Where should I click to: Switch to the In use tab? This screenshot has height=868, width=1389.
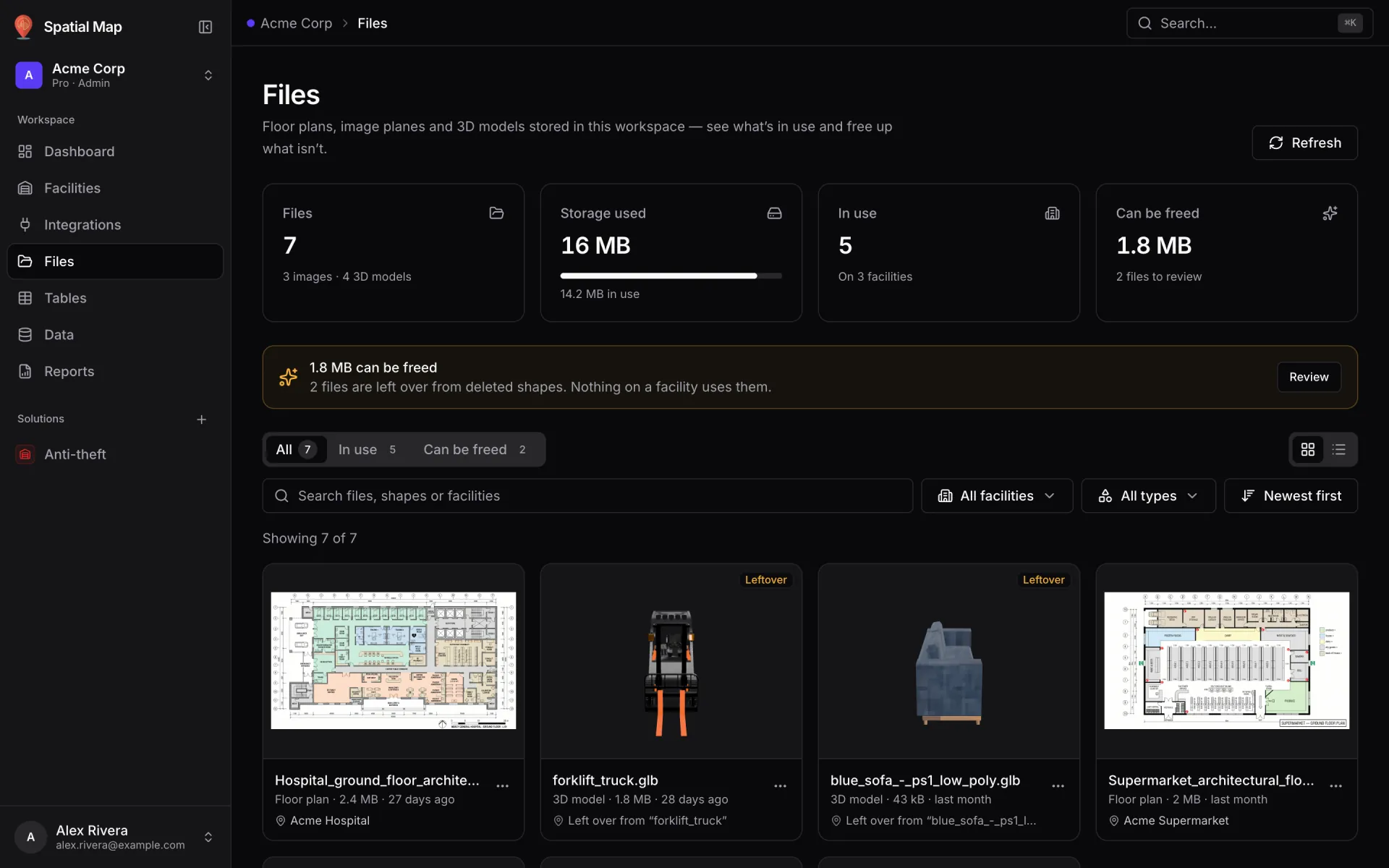[367, 449]
